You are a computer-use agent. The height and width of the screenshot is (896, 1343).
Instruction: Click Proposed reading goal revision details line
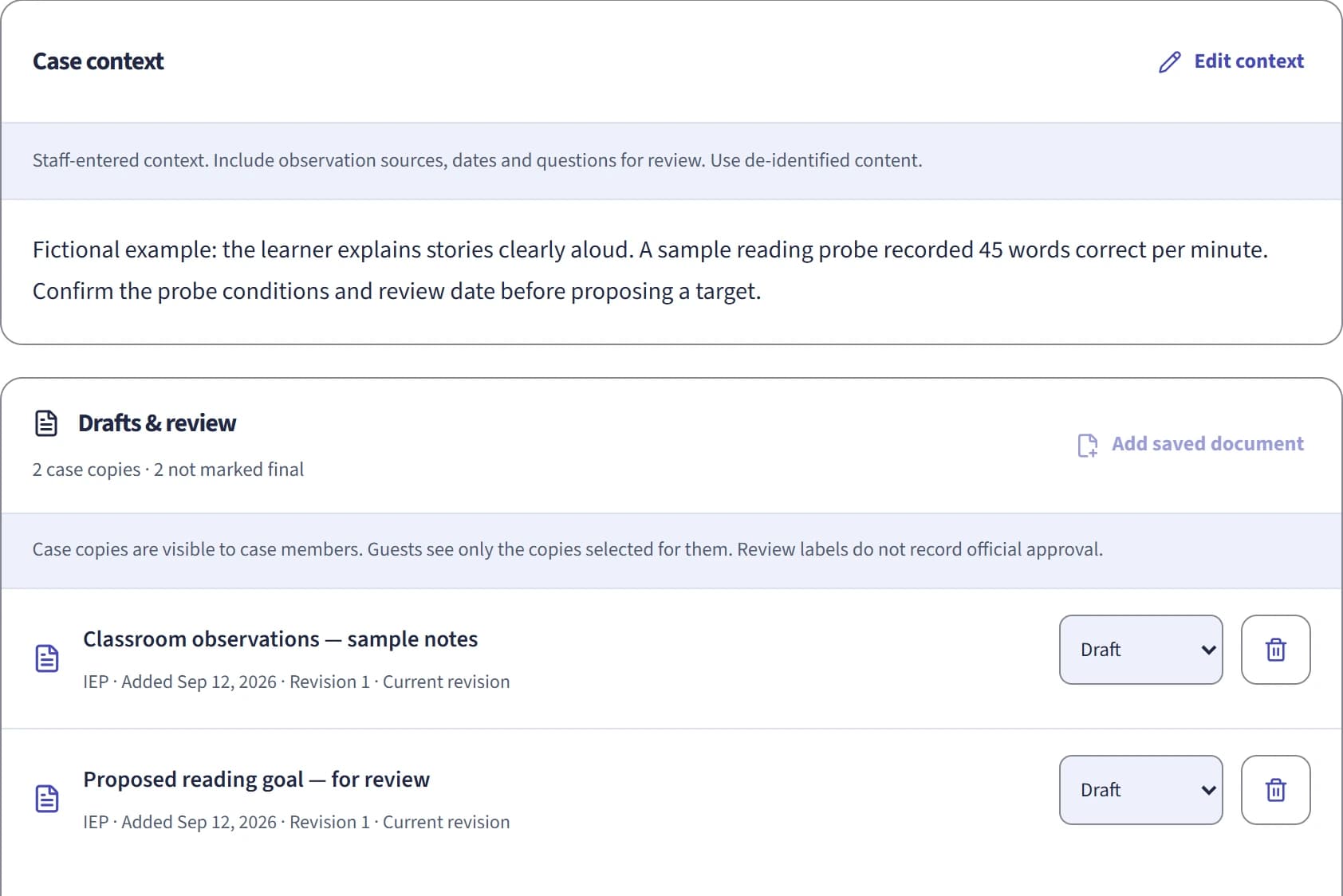point(296,823)
